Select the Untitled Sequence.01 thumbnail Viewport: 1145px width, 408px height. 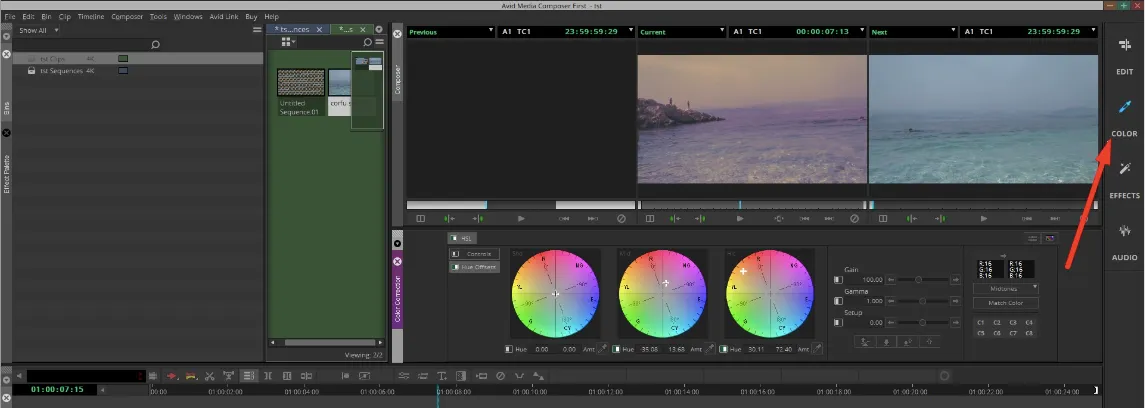pyautogui.click(x=301, y=82)
